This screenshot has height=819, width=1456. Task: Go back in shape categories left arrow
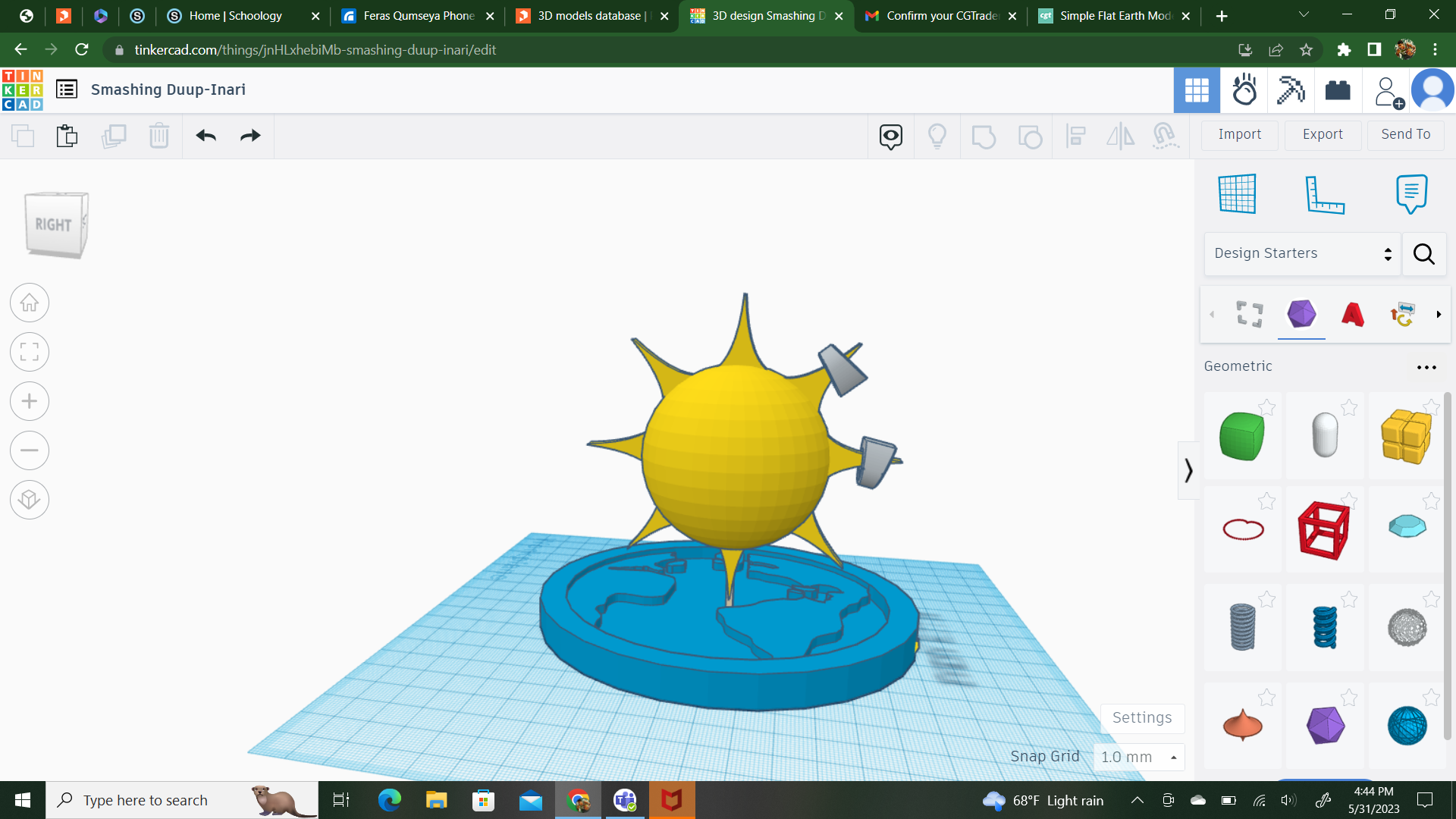coord(1212,314)
